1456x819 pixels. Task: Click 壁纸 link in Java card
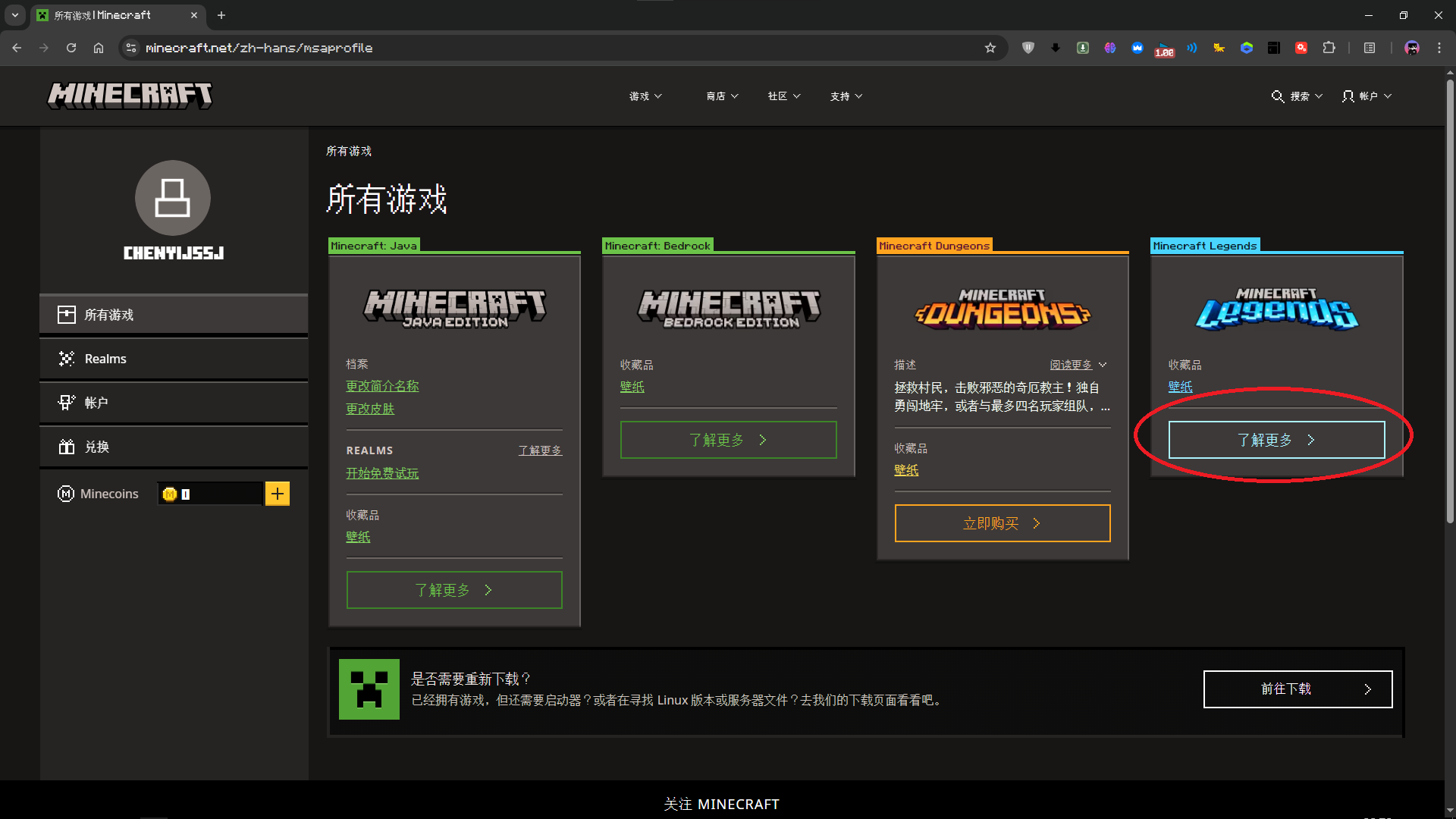pyautogui.click(x=358, y=537)
